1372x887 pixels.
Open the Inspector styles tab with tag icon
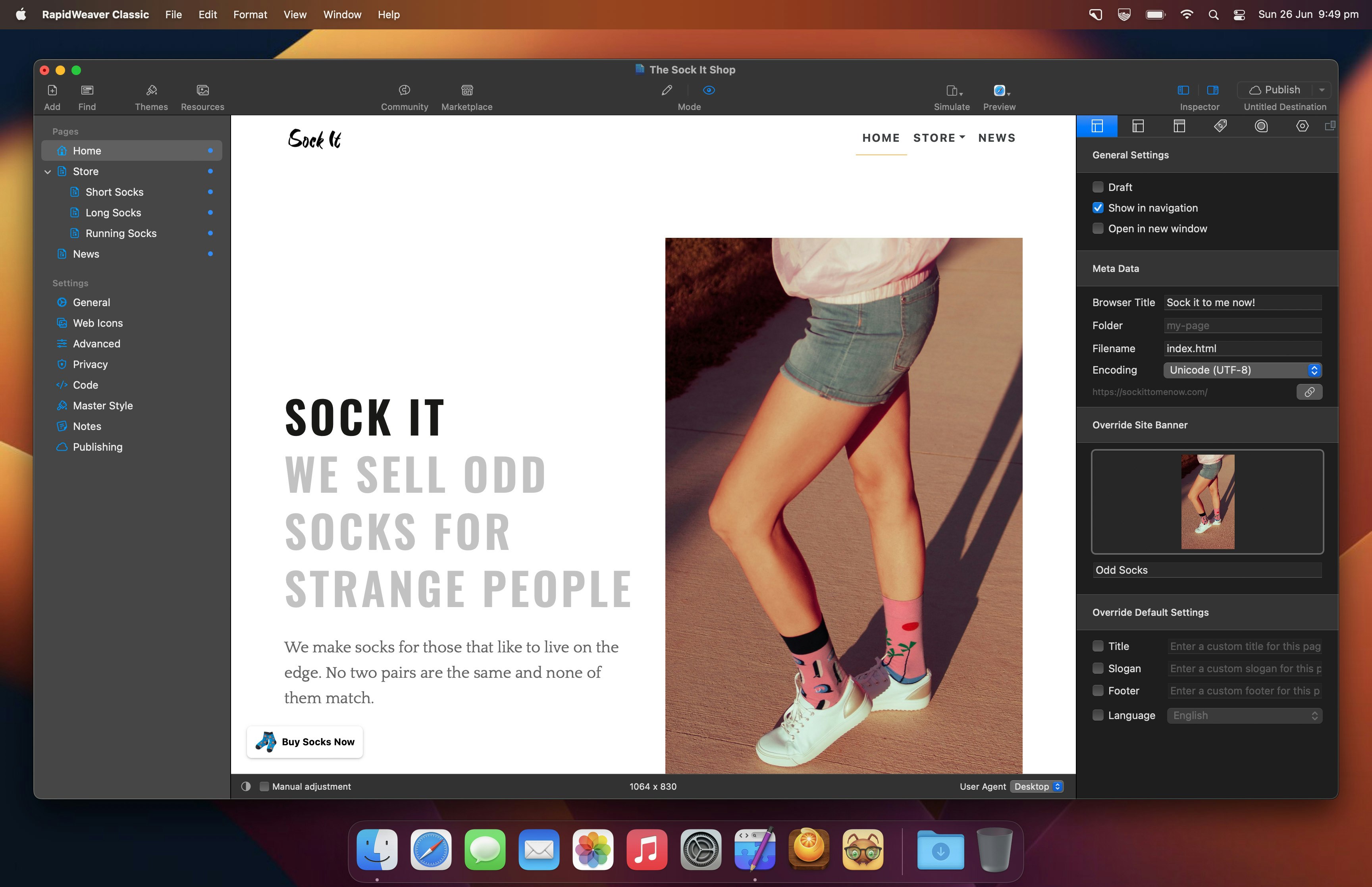click(1220, 126)
